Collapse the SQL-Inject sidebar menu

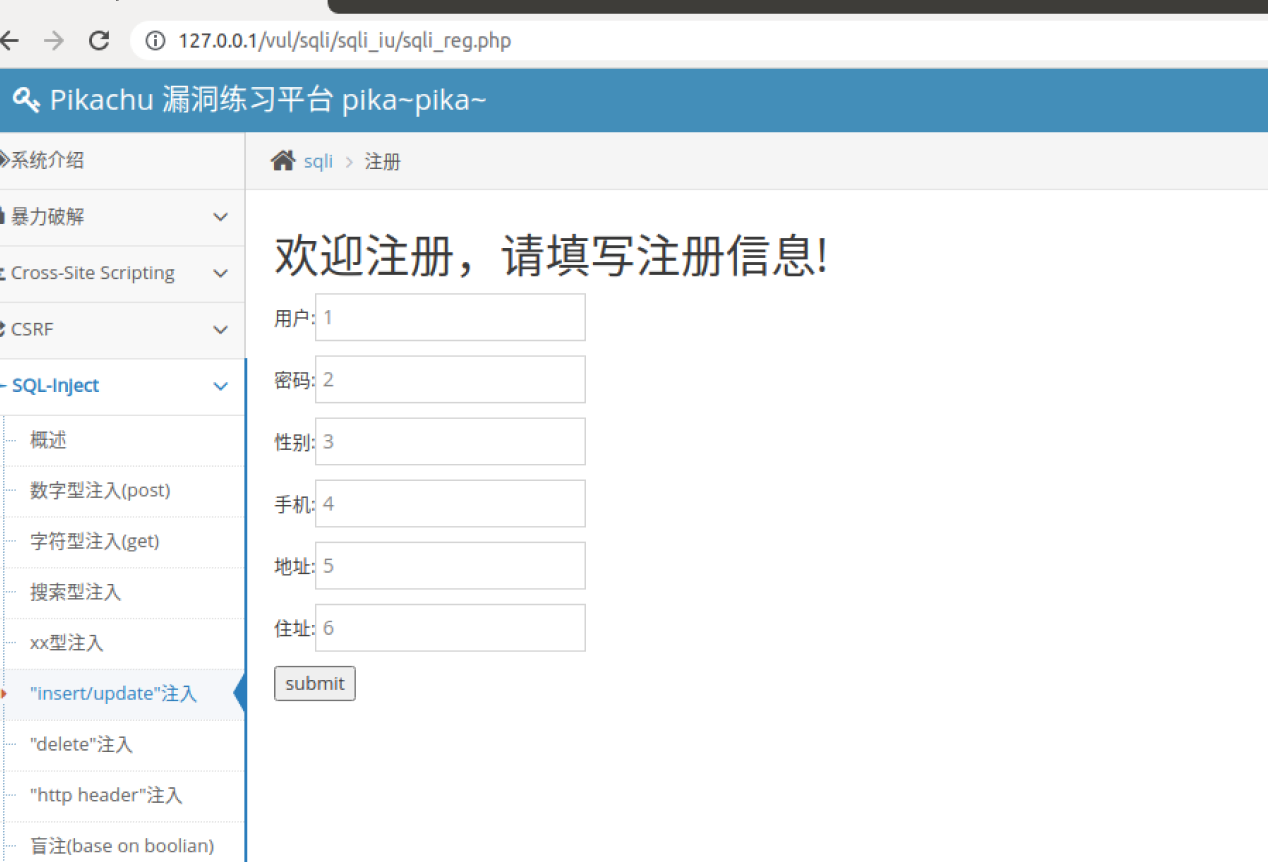(122, 386)
